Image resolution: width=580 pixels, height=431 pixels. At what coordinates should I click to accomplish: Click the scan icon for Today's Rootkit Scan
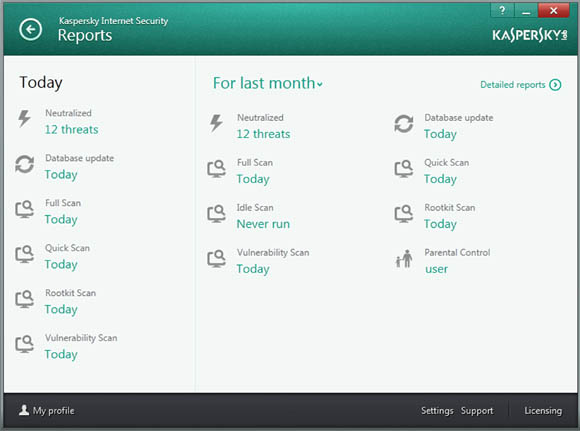24,299
